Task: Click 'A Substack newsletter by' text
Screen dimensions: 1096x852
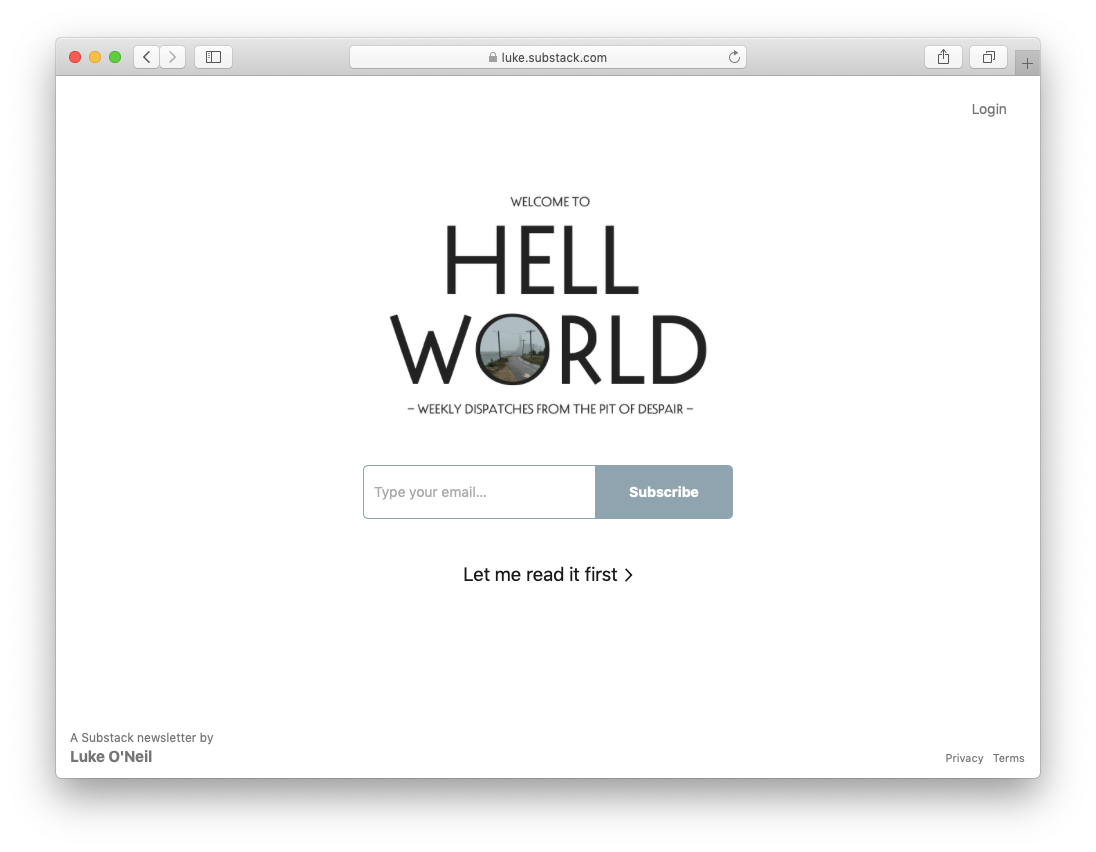Action: [x=142, y=737]
